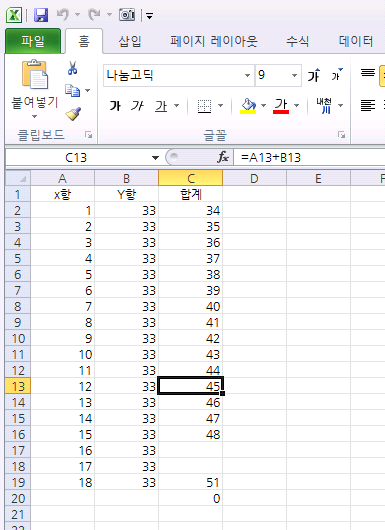
Task: Click the Select All corner triangle
Action: click(18, 178)
